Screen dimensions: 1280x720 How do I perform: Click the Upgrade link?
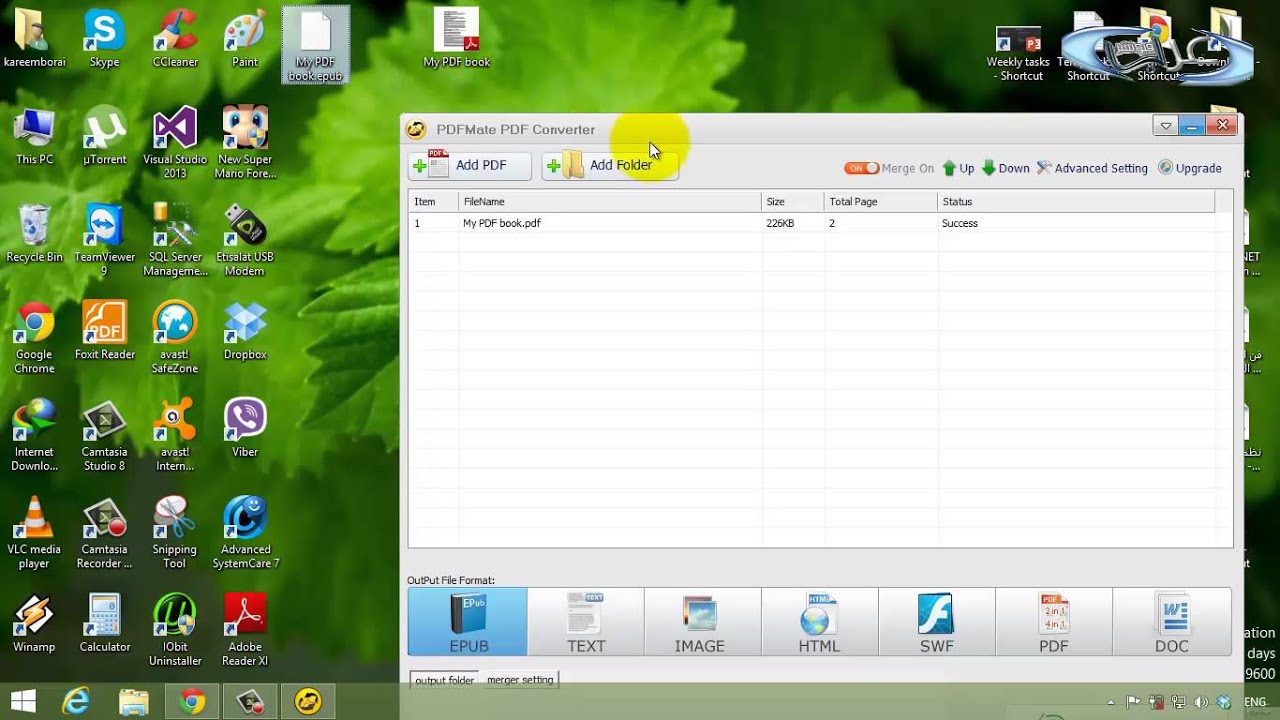tap(1190, 168)
